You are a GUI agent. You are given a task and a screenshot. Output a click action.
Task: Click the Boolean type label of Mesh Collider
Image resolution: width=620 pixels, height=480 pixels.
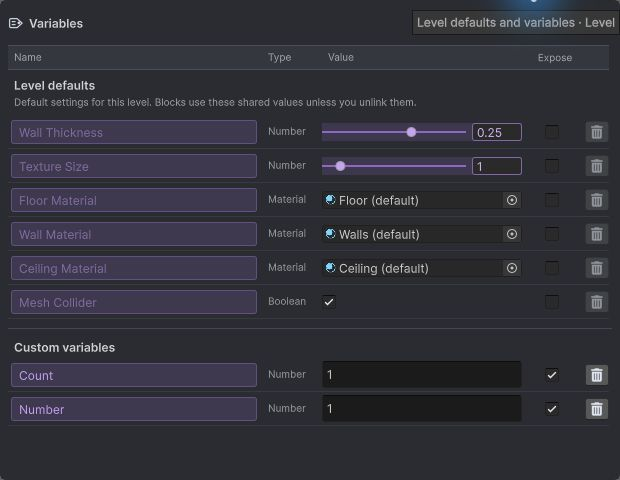pos(287,301)
